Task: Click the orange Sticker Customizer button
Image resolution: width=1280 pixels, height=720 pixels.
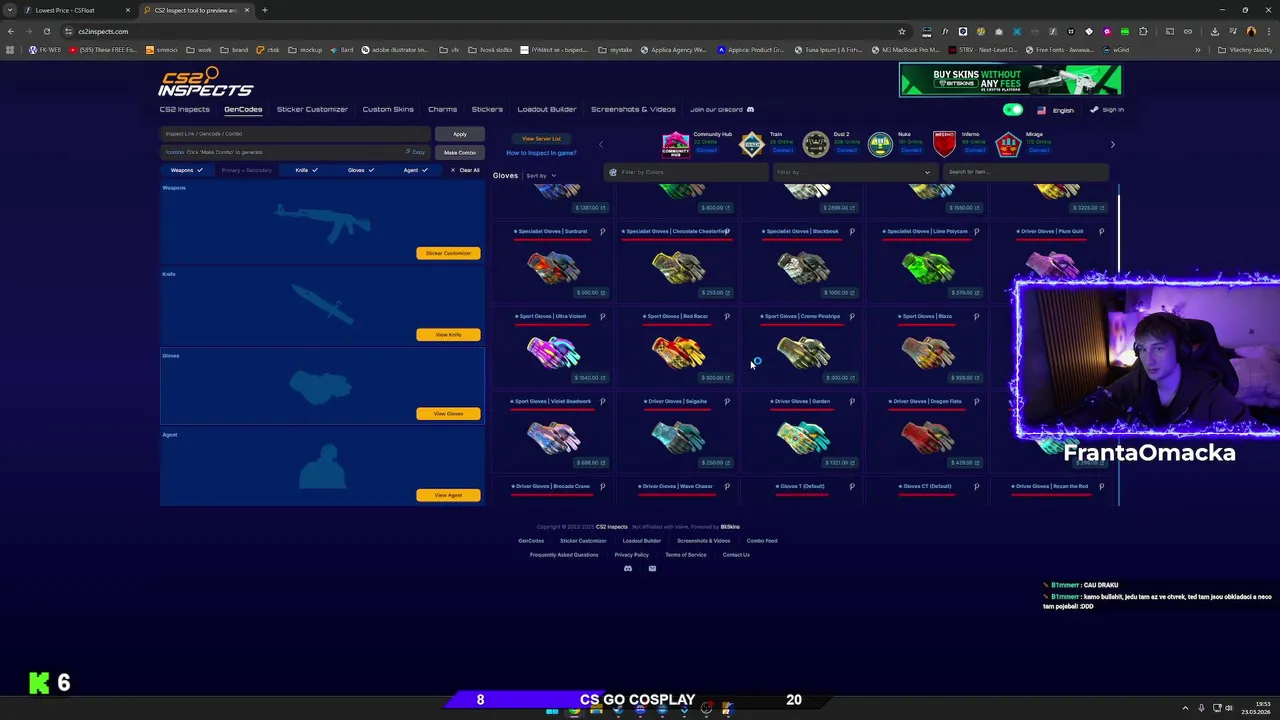Action: tap(448, 253)
